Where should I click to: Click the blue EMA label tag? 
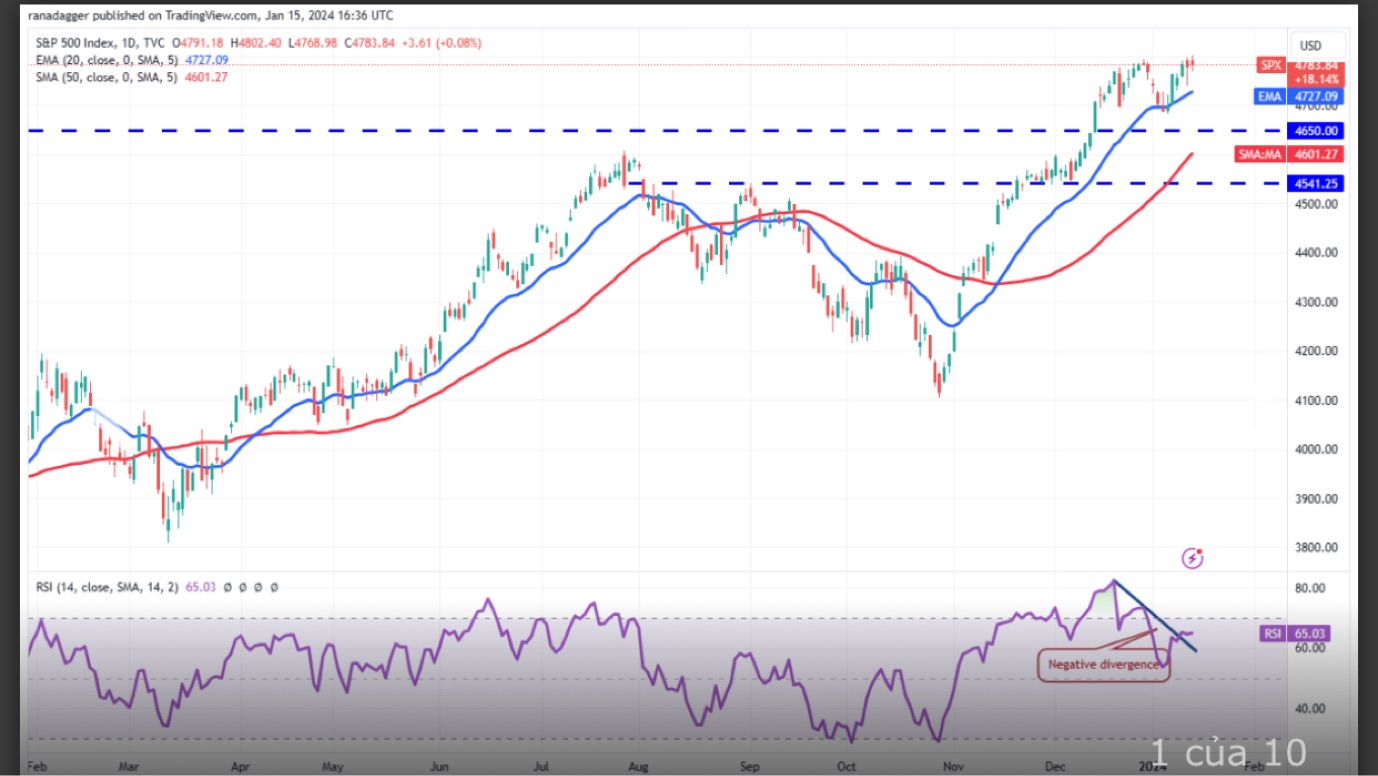click(x=1270, y=96)
